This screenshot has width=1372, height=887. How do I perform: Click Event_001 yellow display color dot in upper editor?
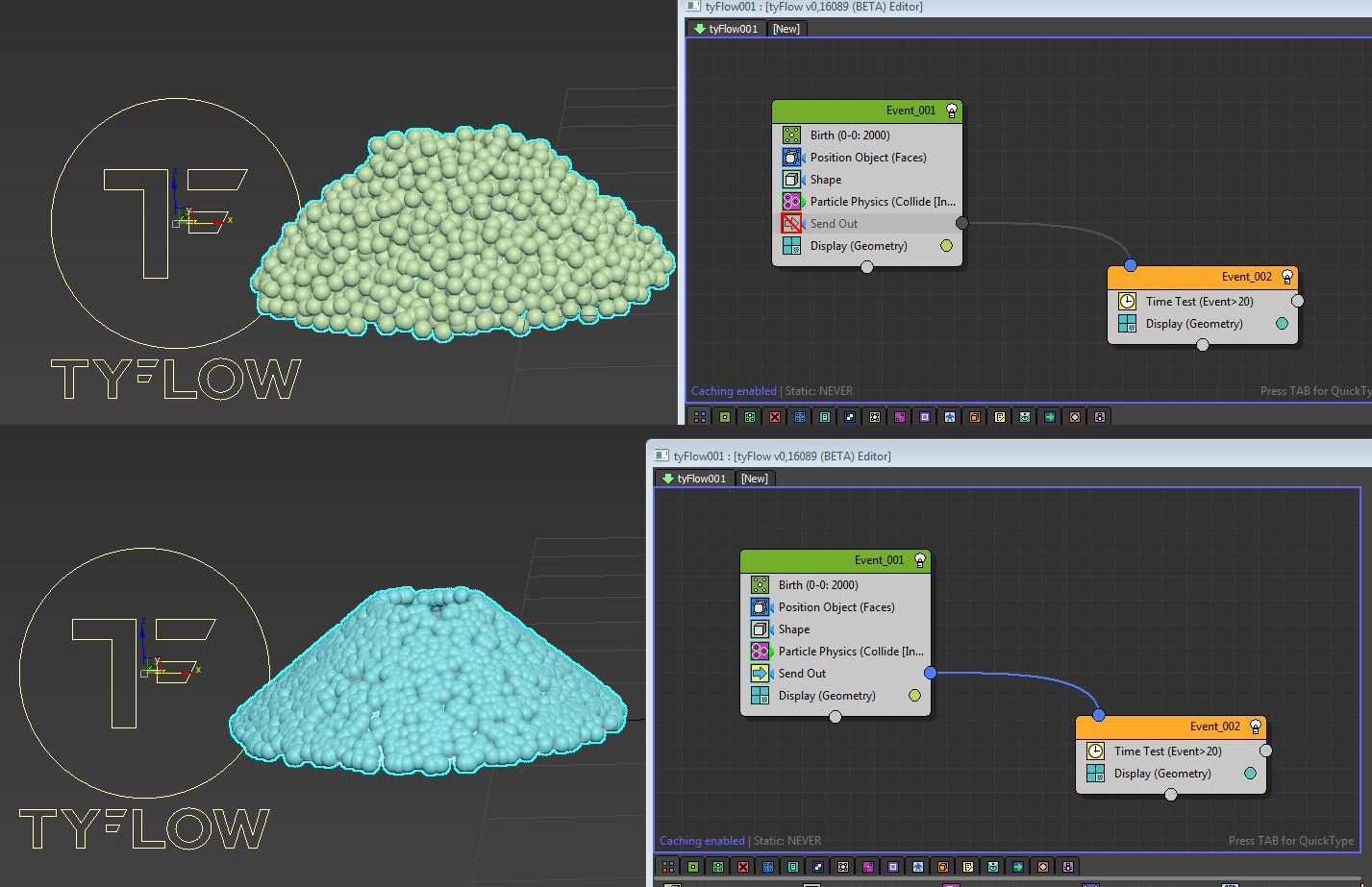[x=946, y=246]
